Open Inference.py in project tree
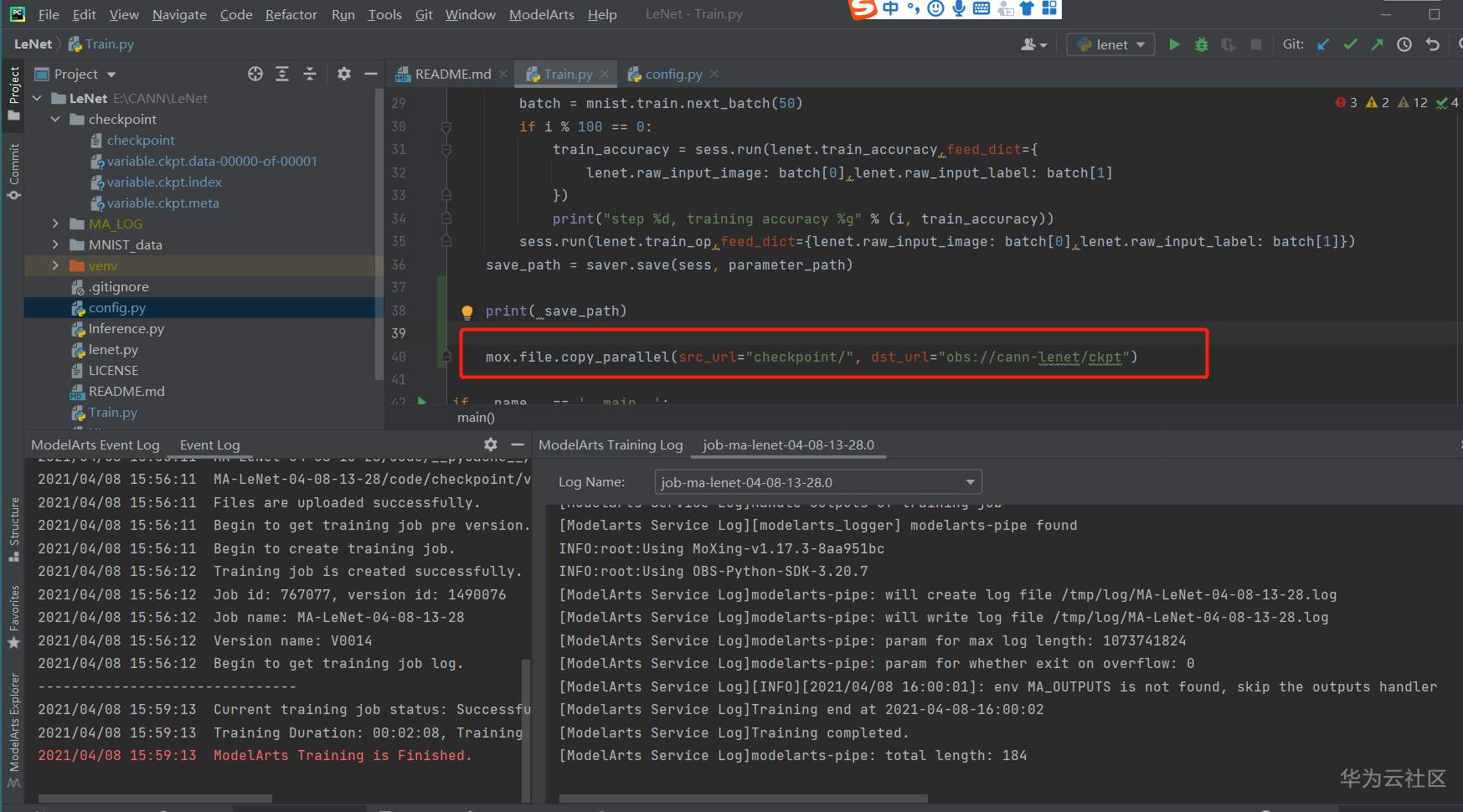 click(x=126, y=329)
